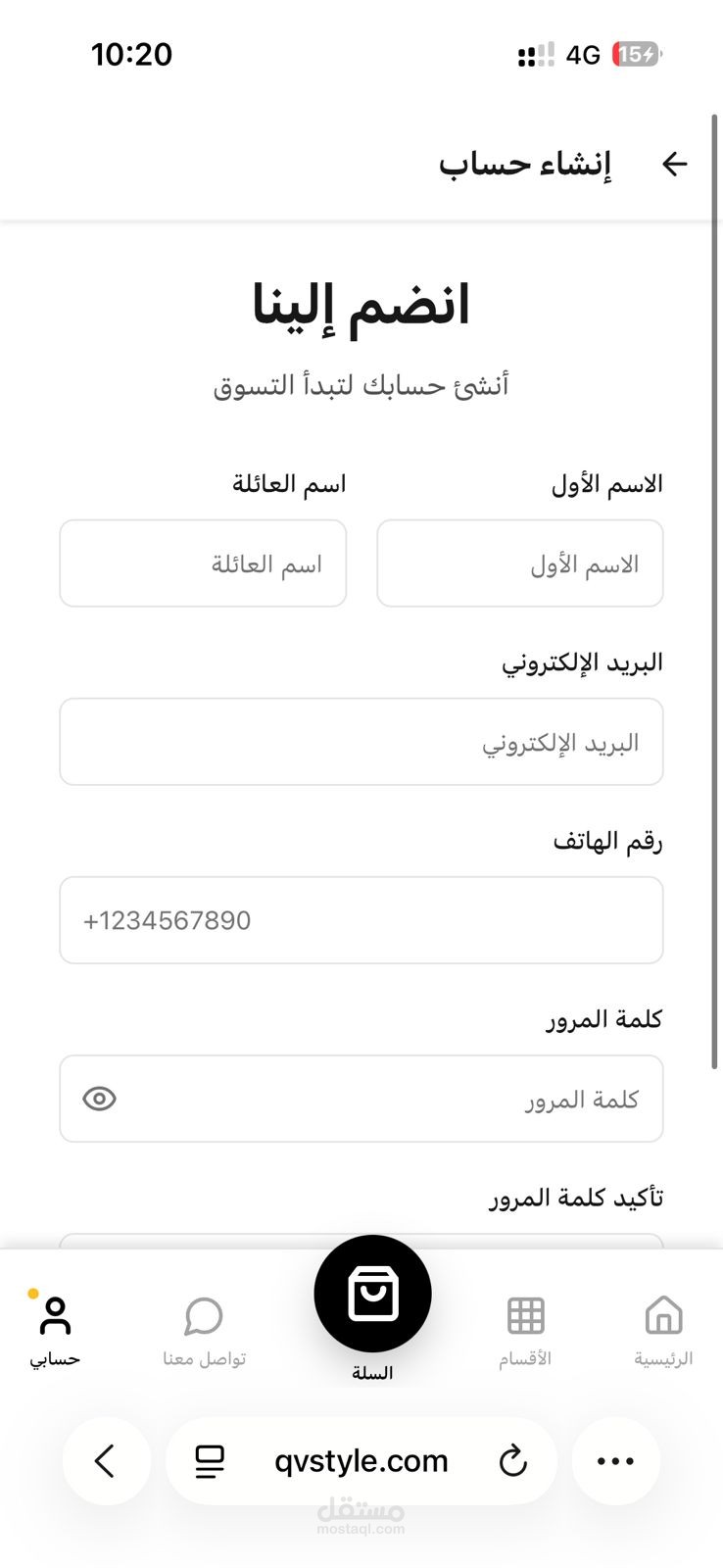Show password with the eye icon
The width and height of the screenshot is (723, 1568).
point(100,1099)
